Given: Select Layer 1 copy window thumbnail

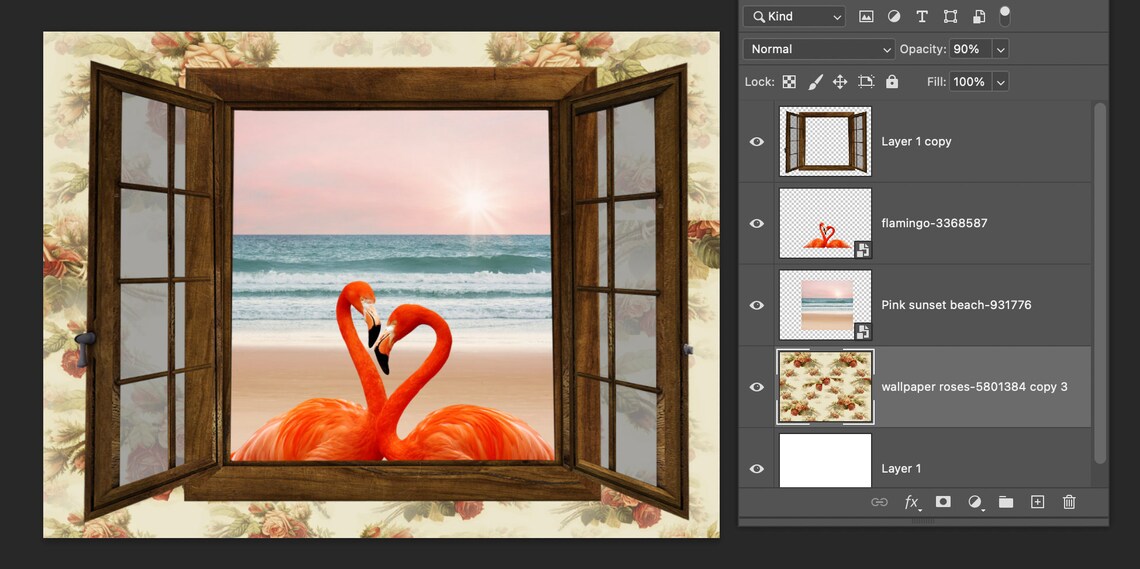Looking at the screenshot, I should pyautogui.click(x=825, y=141).
